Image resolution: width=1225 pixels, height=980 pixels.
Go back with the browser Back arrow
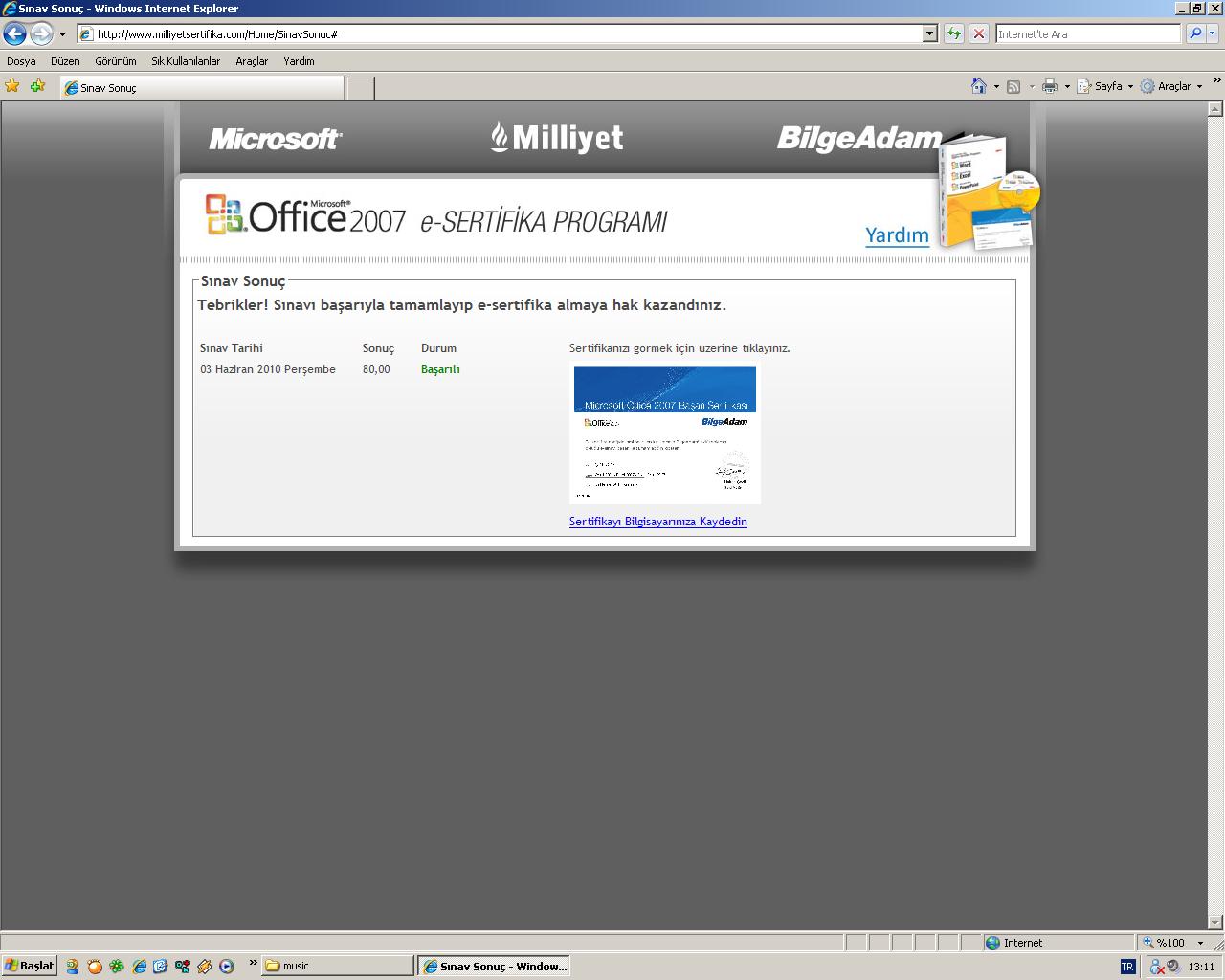tap(14, 34)
